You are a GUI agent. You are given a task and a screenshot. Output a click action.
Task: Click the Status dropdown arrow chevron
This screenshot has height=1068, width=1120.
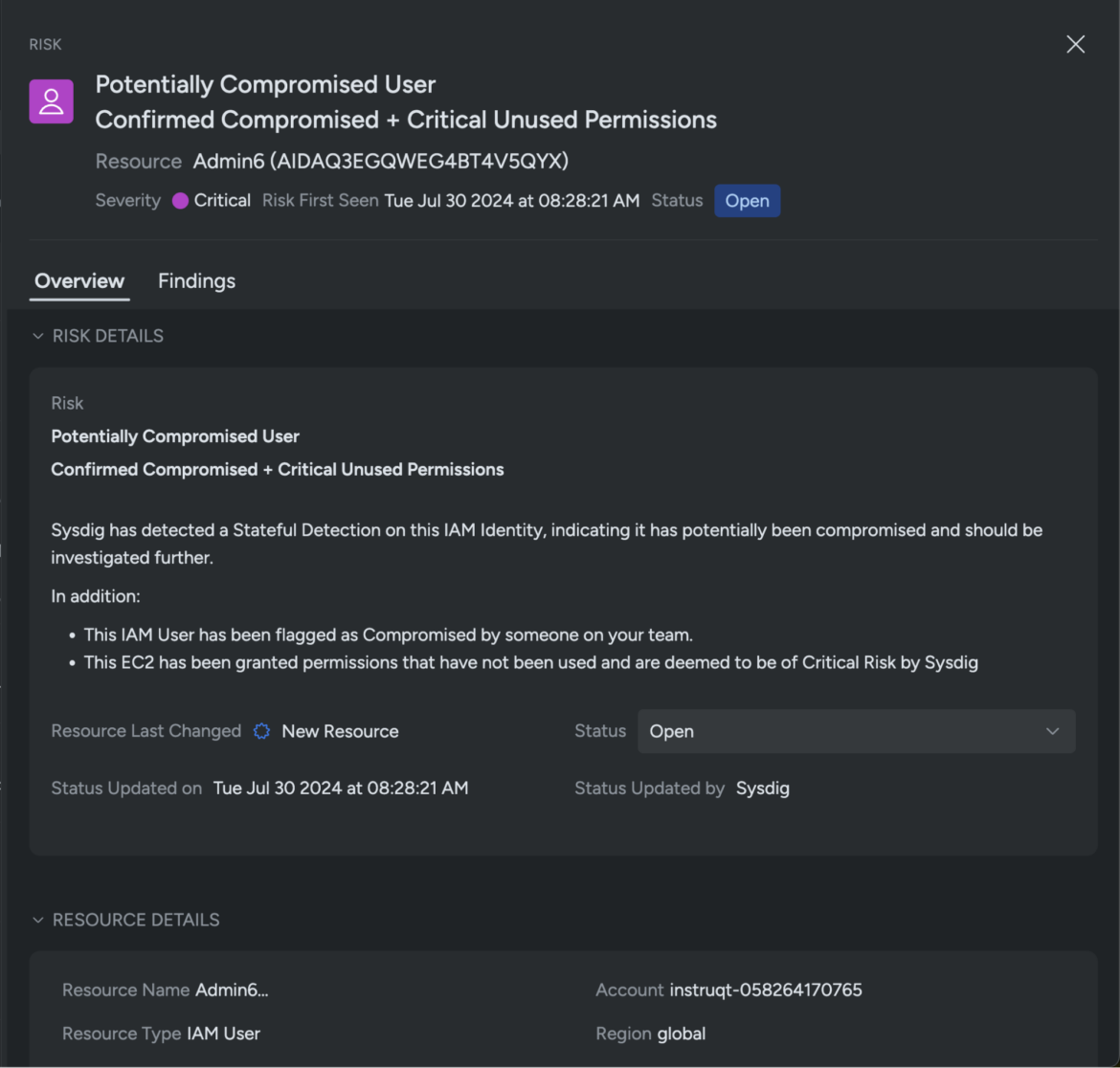click(1052, 731)
